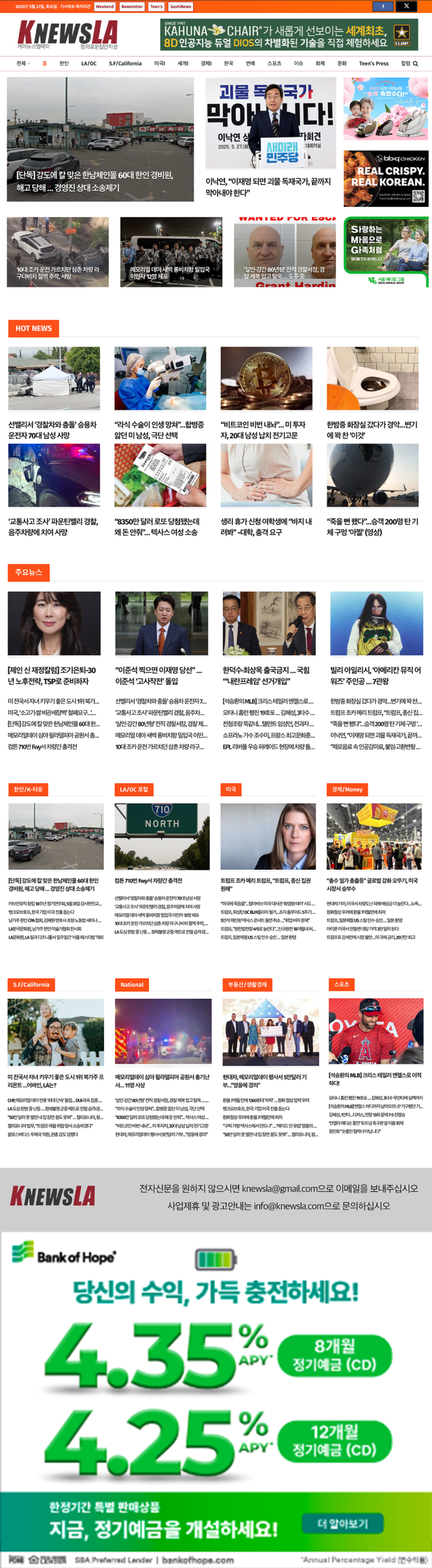The image size is (432, 1568).
Task: Open the X social media icon
Action: pyautogui.click(x=406, y=6)
